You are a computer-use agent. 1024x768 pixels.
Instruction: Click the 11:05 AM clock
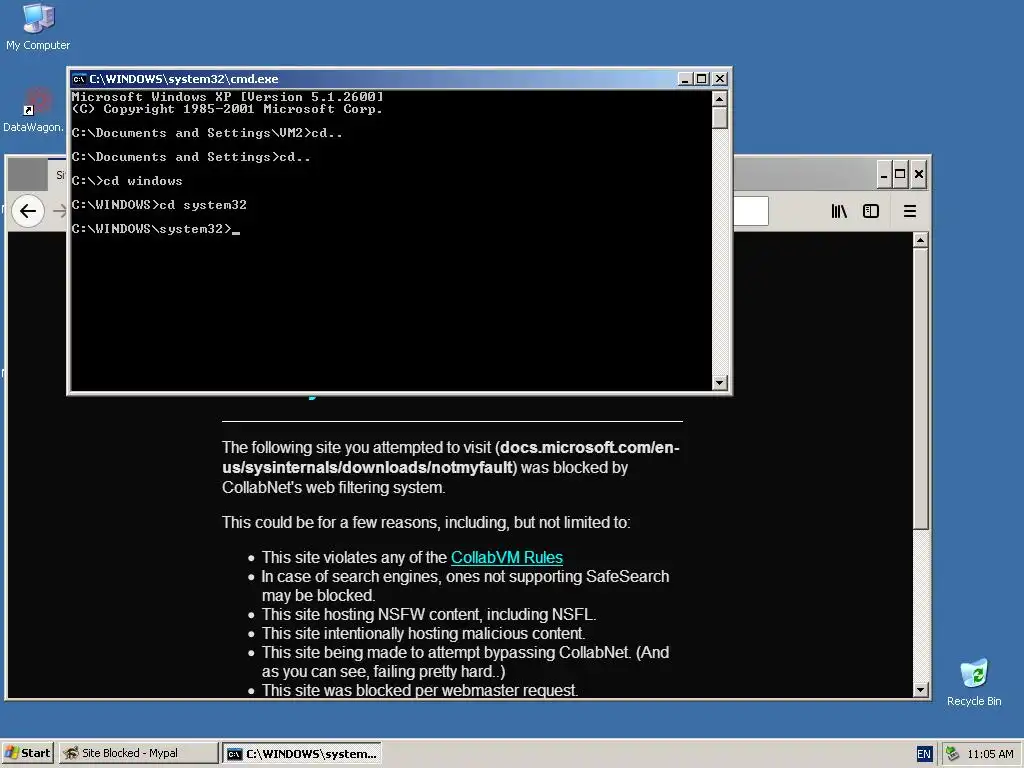point(990,754)
